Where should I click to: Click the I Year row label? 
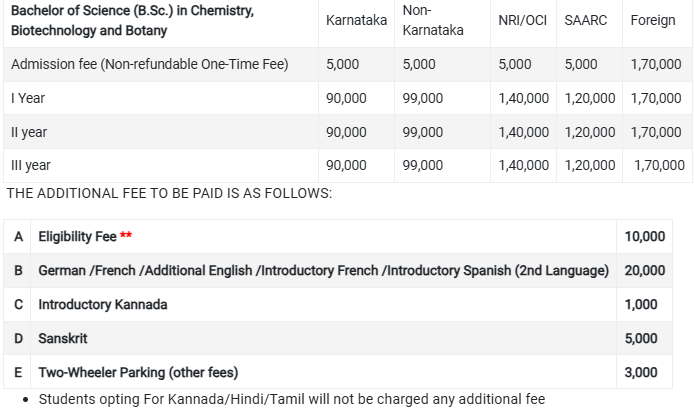(x=28, y=98)
